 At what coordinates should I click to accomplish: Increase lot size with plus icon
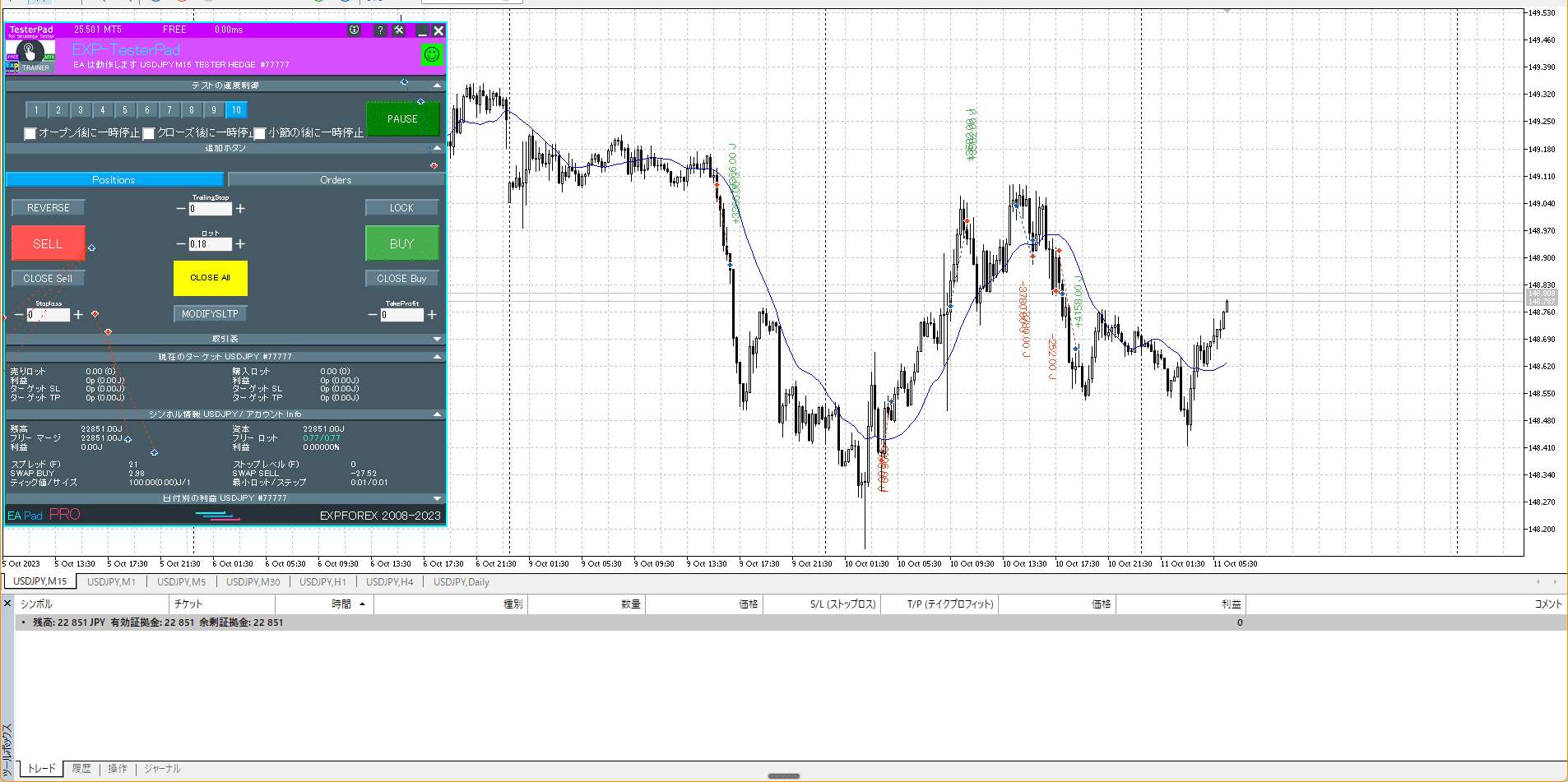tap(240, 244)
